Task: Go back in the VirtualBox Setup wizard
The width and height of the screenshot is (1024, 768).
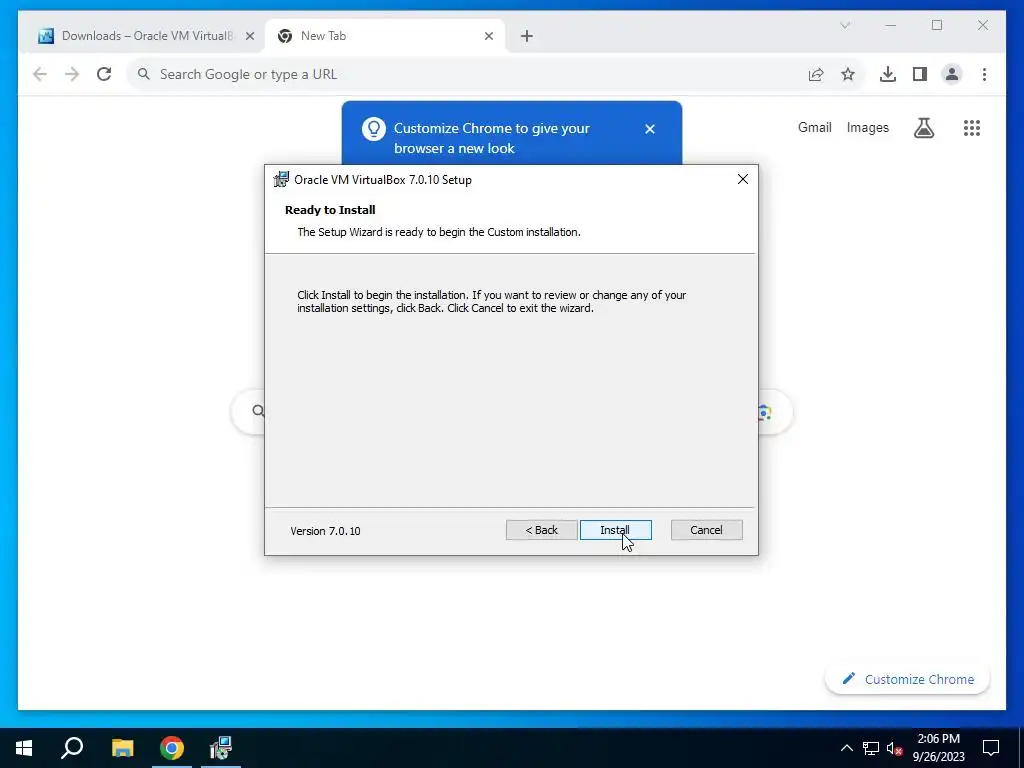Action: coord(541,530)
